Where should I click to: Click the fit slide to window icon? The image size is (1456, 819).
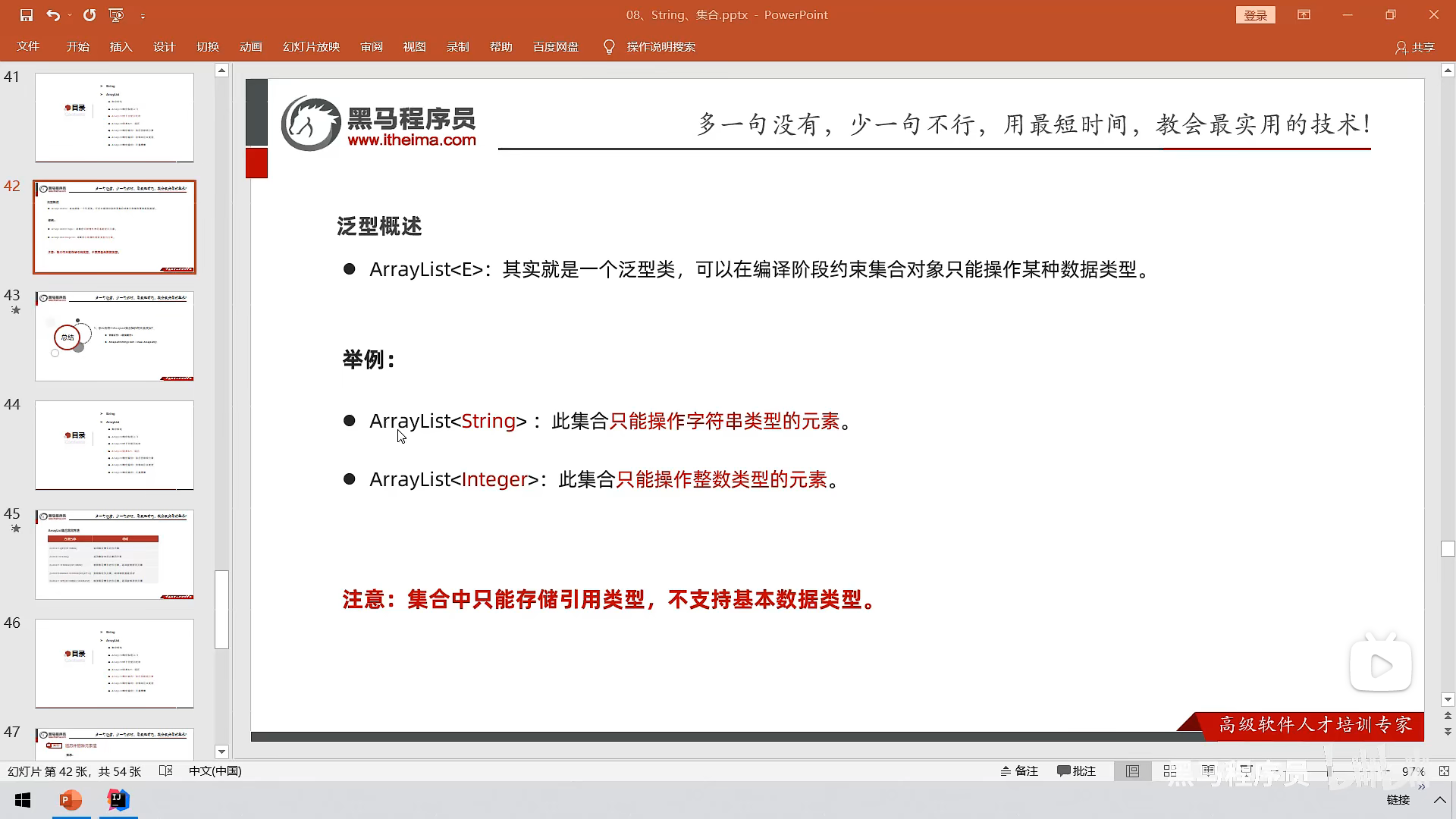[x=1444, y=771]
